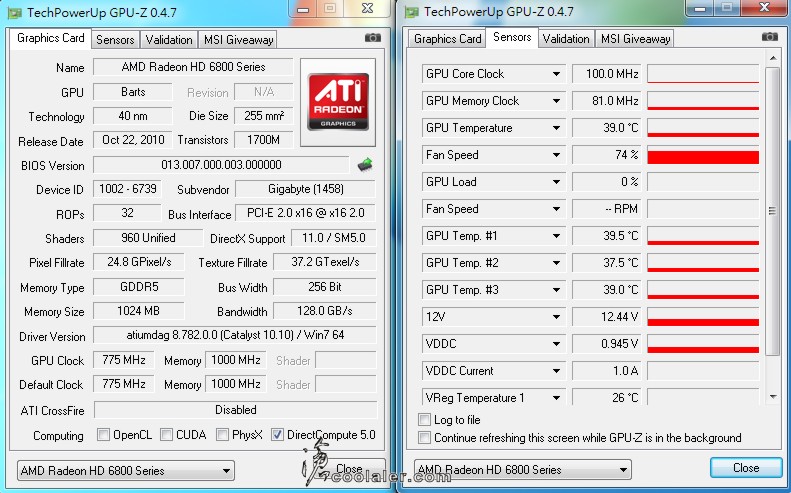The width and height of the screenshot is (791, 493).
Task: Open GPU Temperature sensor dropdown
Action: click(x=556, y=128)
